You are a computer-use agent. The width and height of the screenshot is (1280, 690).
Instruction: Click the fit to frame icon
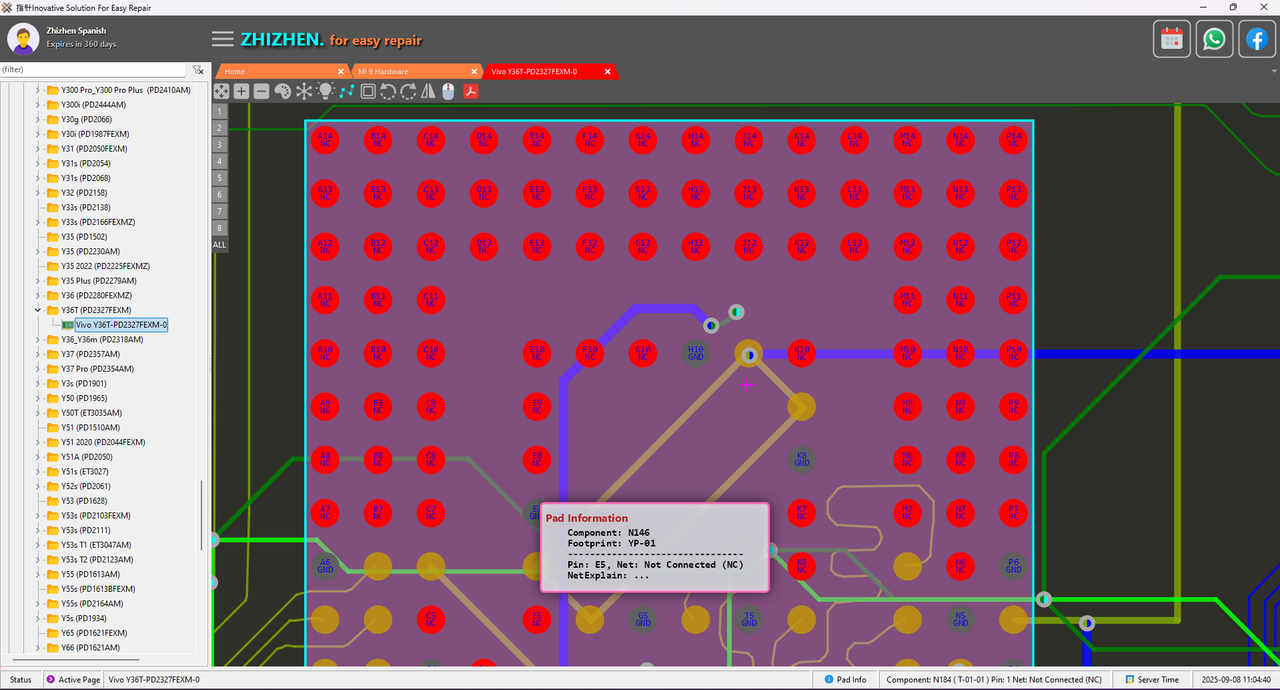click(x=368, y=91)
